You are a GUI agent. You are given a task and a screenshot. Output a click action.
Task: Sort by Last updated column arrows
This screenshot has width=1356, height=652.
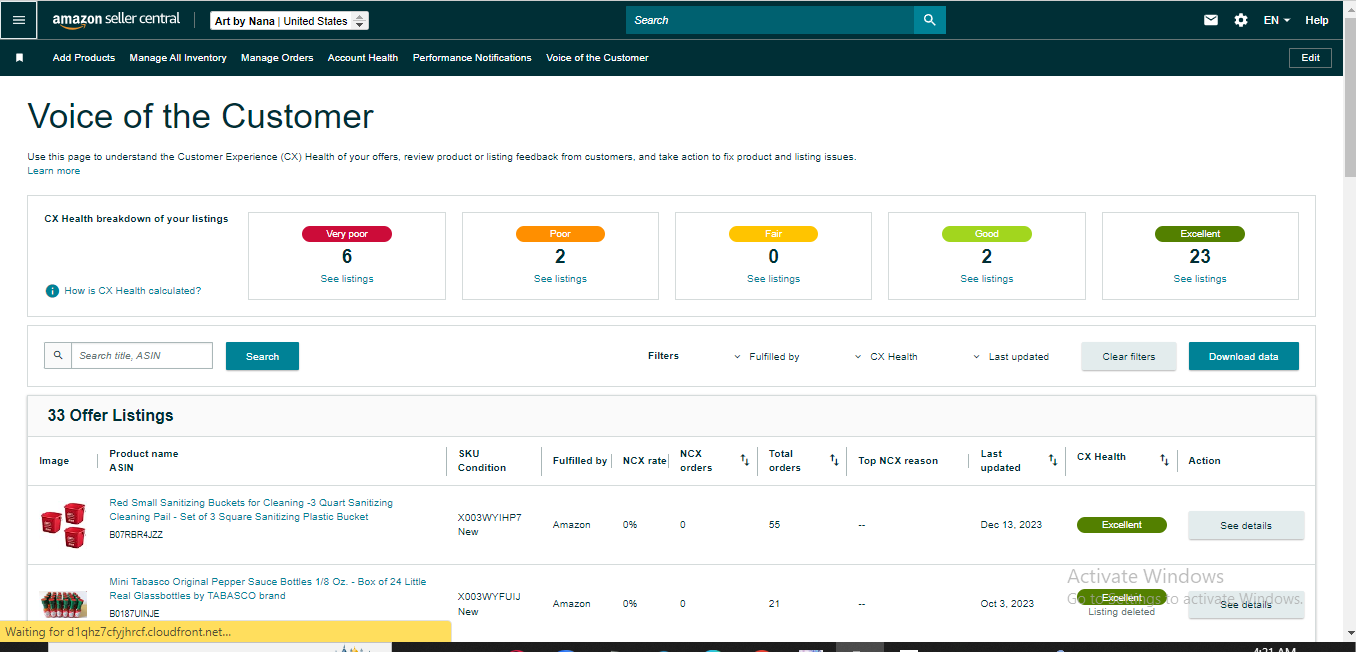[1053, 460]
